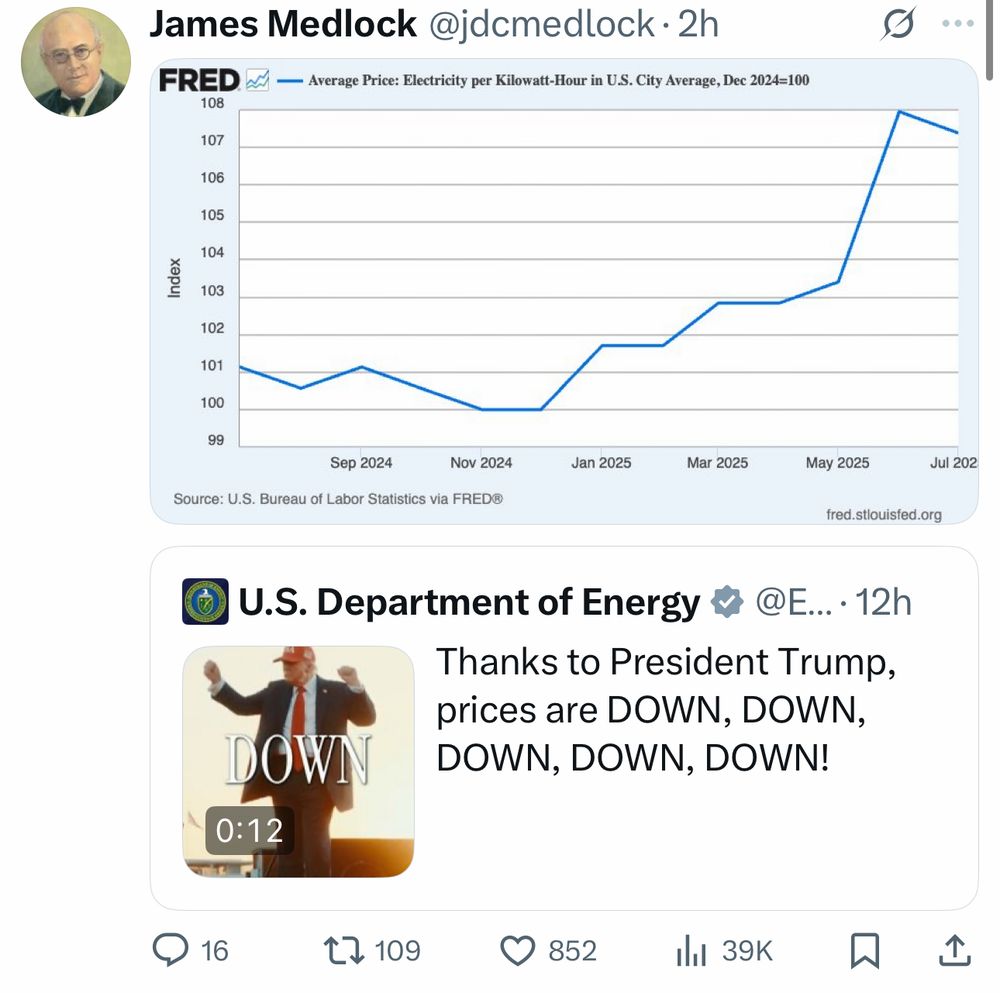Like the post with heart icon
The width and height of the screenshot is (1000, 993).
pos(517,950)
